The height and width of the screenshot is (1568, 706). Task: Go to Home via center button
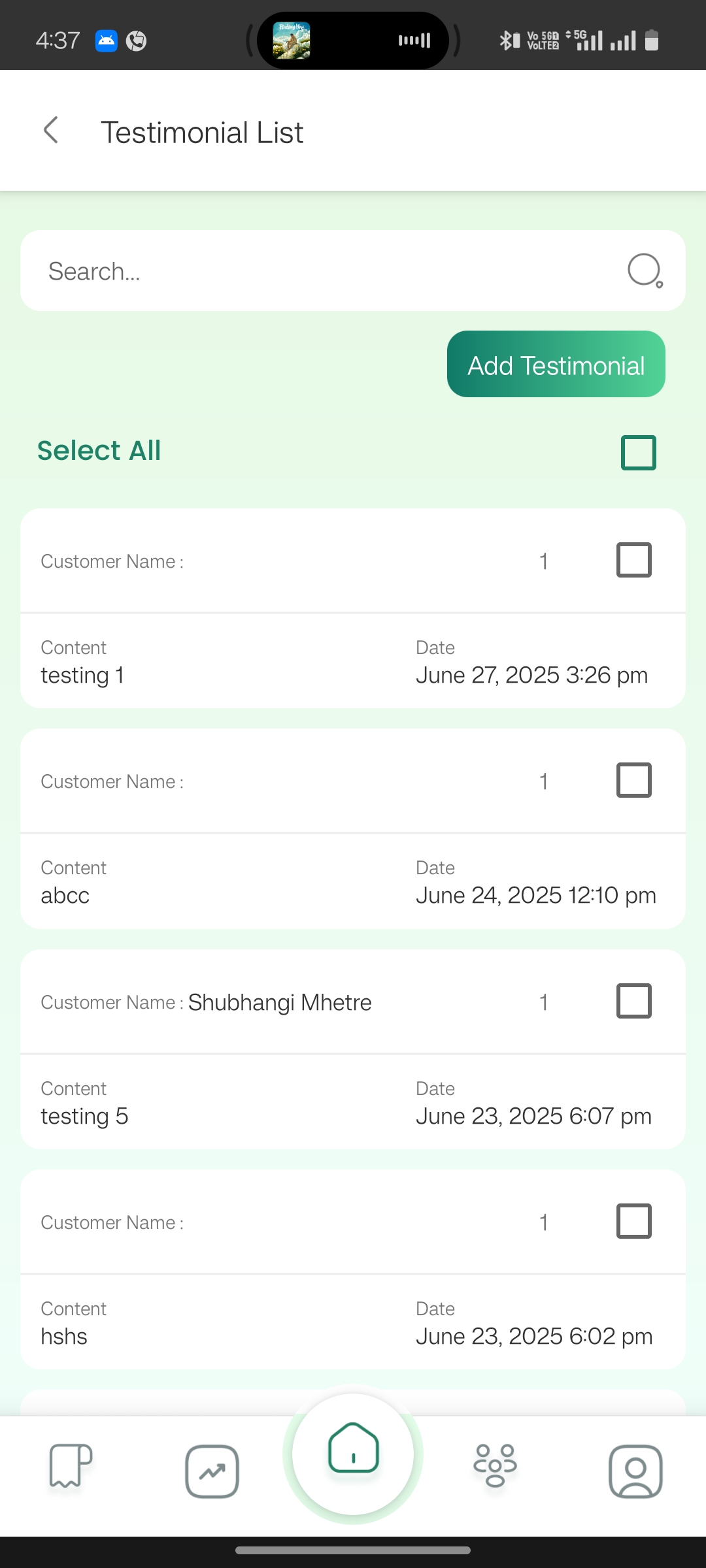pos(353,1454)
